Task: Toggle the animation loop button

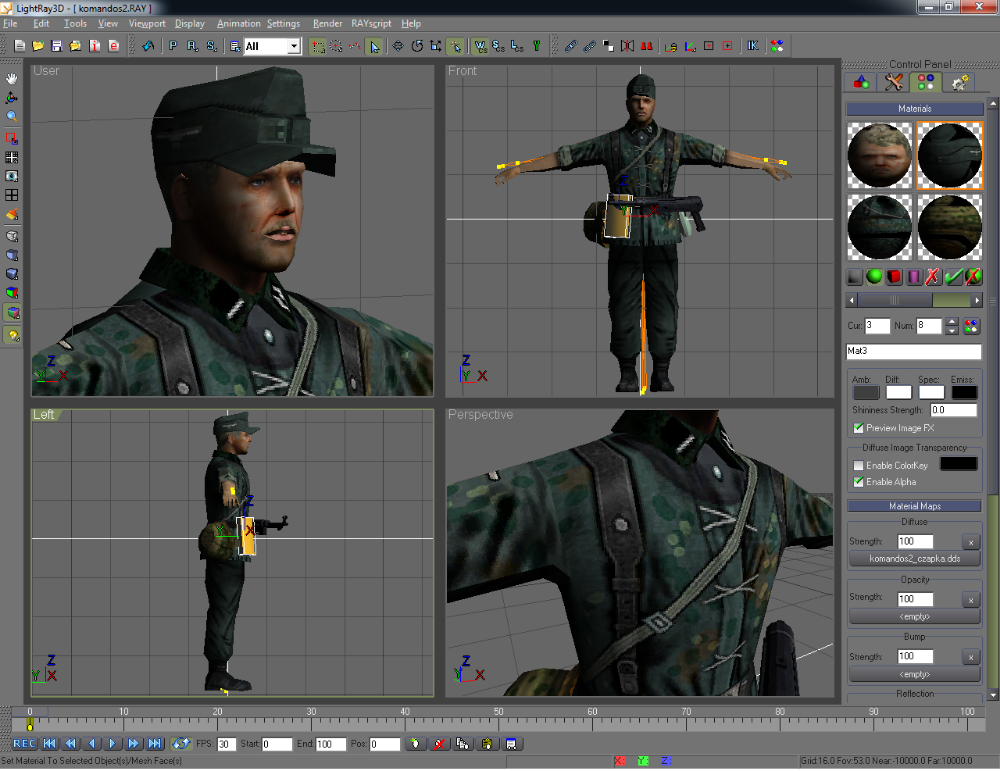Action: tap(180, 744)
